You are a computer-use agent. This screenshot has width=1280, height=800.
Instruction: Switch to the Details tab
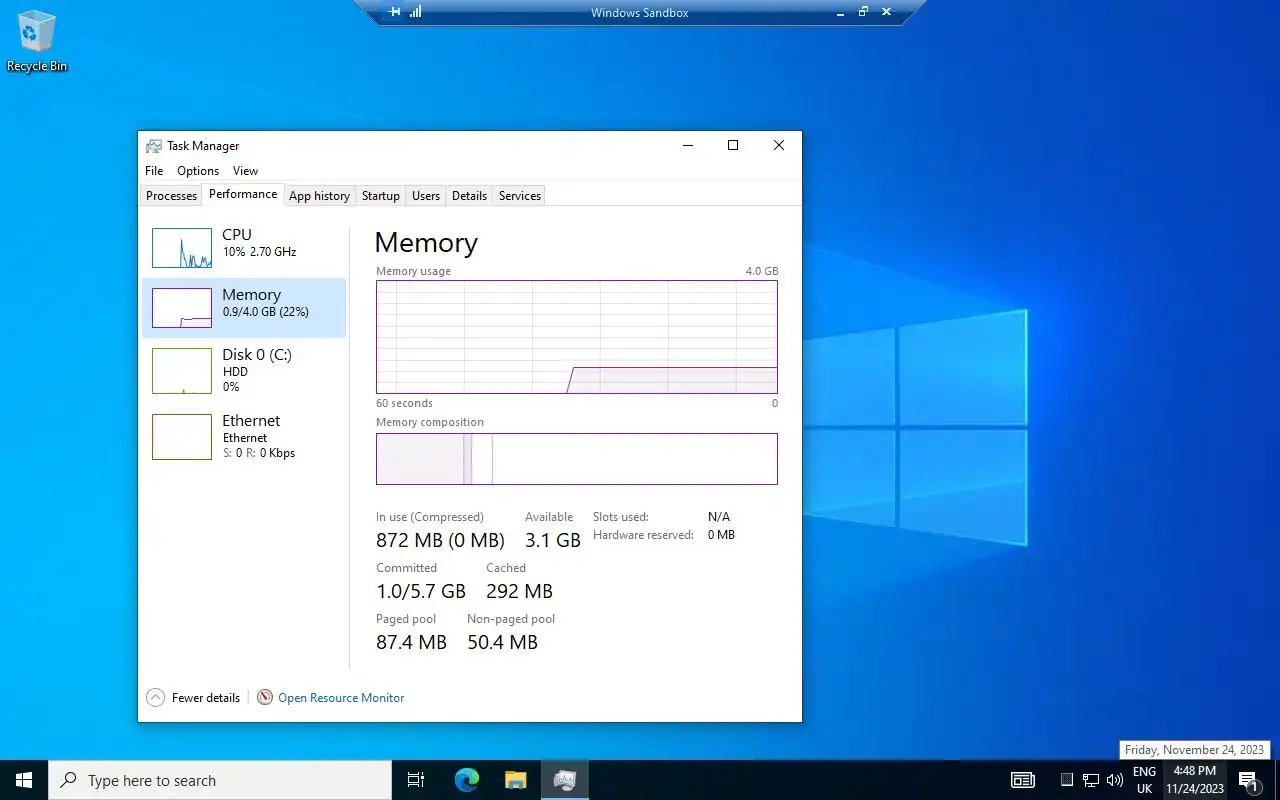pyautogui.click(x=469, y=196)
